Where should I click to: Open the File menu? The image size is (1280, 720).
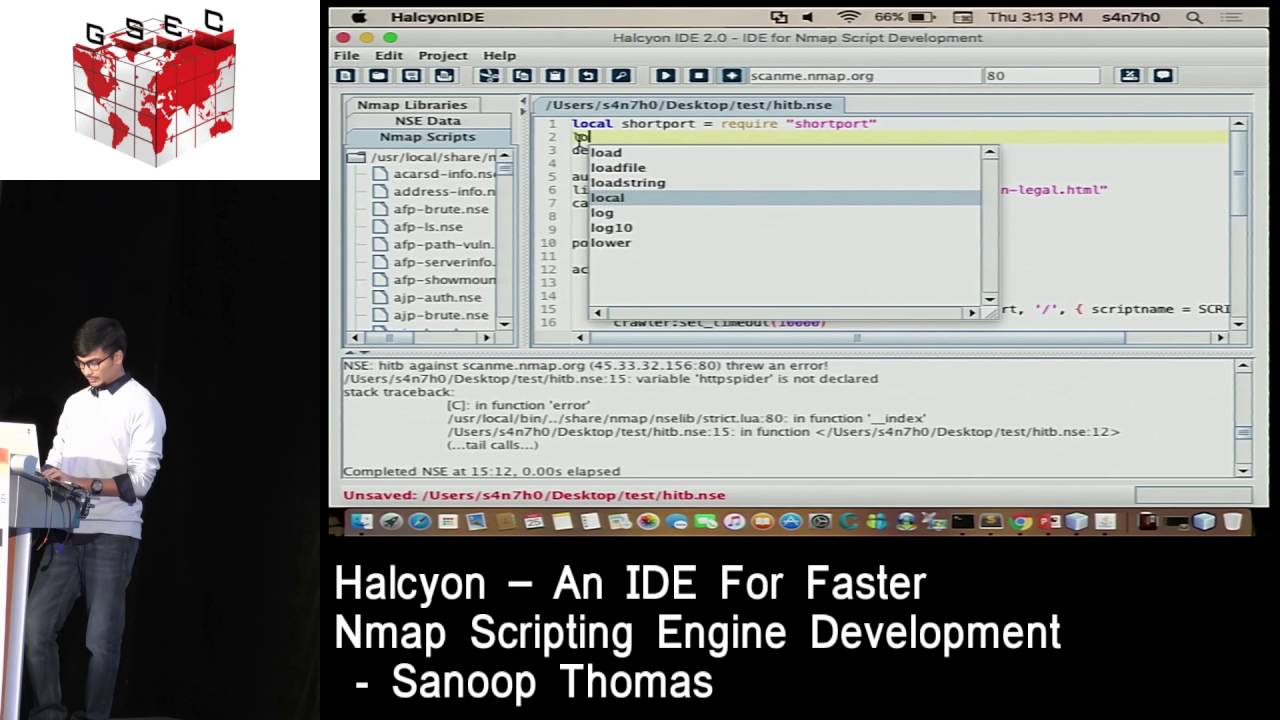point(346,55)
